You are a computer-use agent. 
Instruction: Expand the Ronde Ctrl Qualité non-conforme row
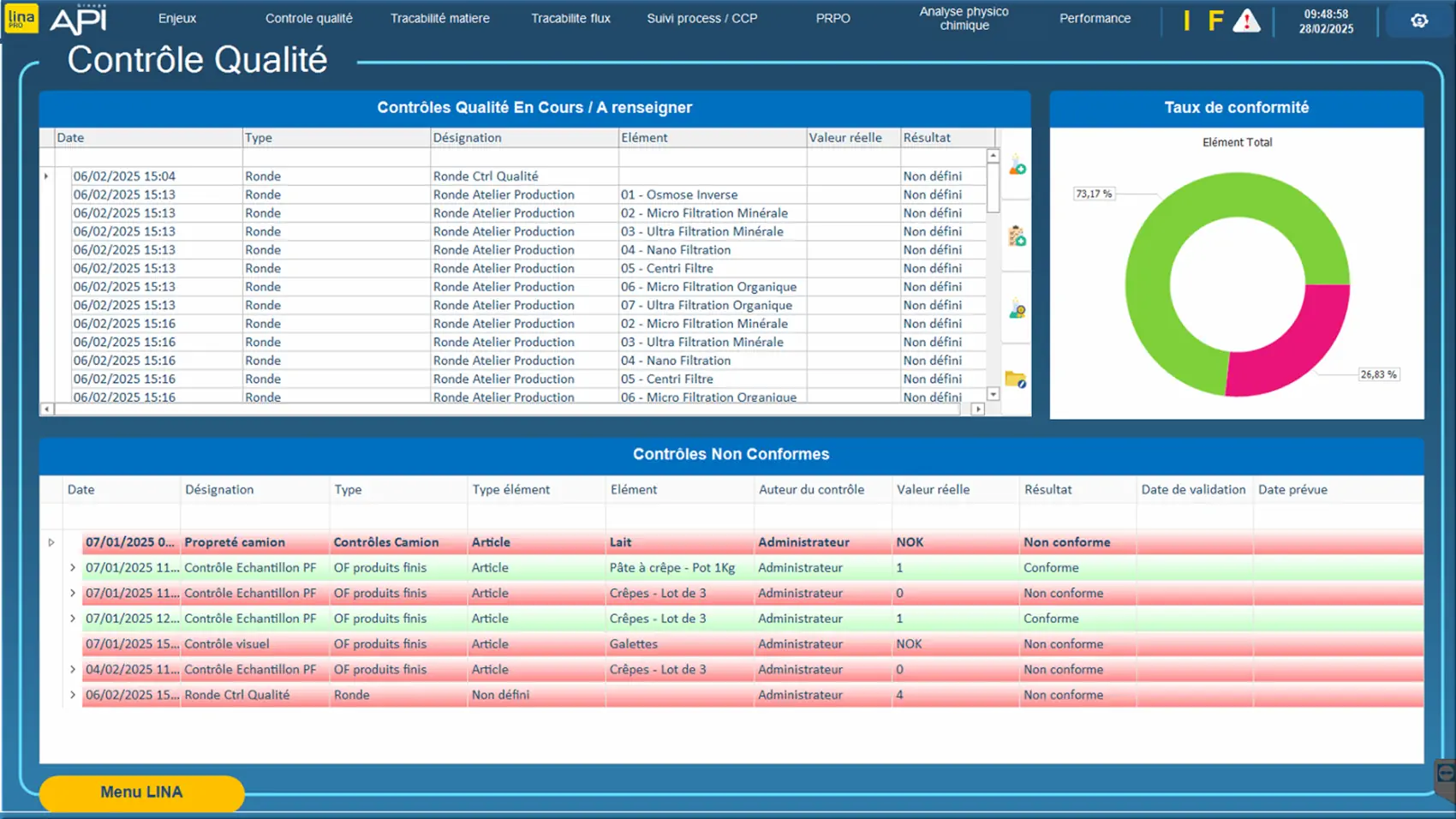tap(73, 695)
